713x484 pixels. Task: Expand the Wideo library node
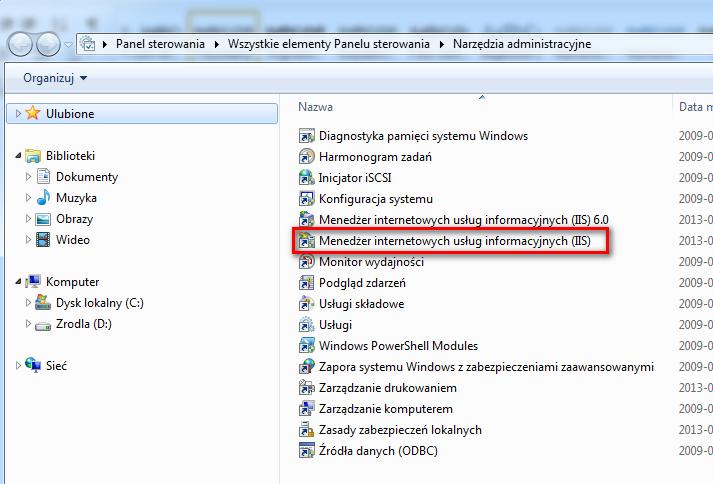(x=28, y=240)
